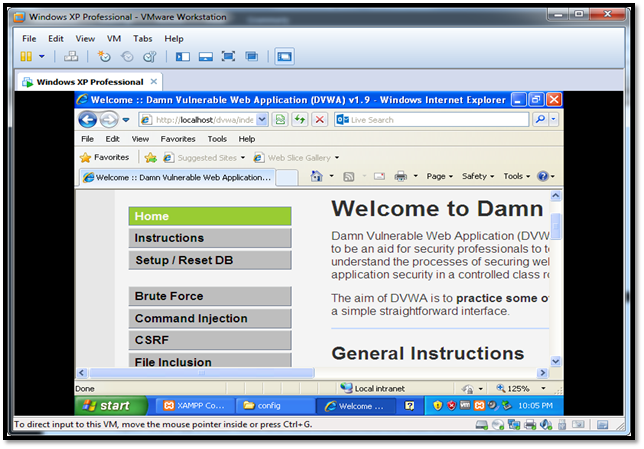Open the Page dropdown in IE
The image size is (644, 449).
pos(439,176)
